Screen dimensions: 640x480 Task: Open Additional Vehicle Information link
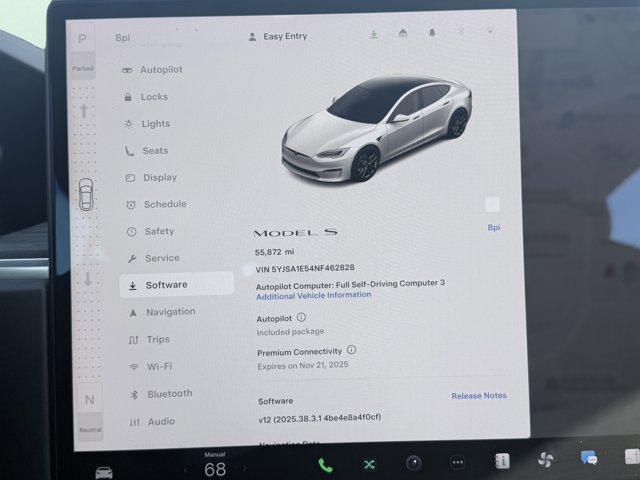pos(313,295)
